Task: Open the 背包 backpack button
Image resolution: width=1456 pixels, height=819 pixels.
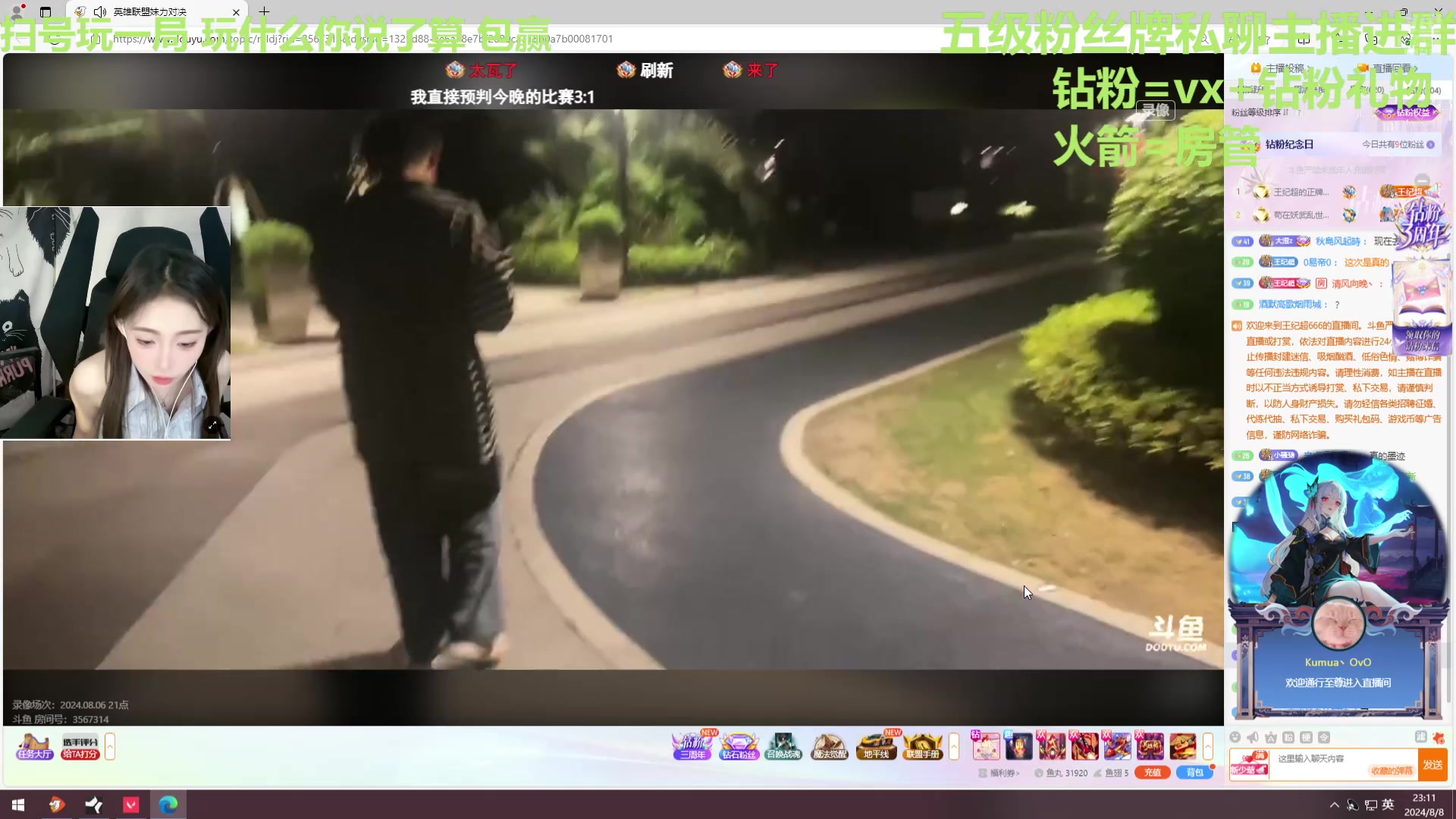Action: [x=1194, y=773]
